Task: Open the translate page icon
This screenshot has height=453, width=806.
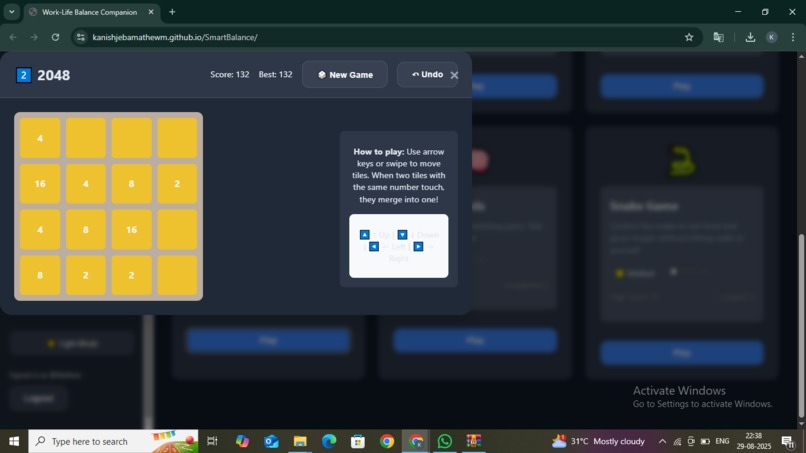Action: pyautogui.click(x=719, y=37)
